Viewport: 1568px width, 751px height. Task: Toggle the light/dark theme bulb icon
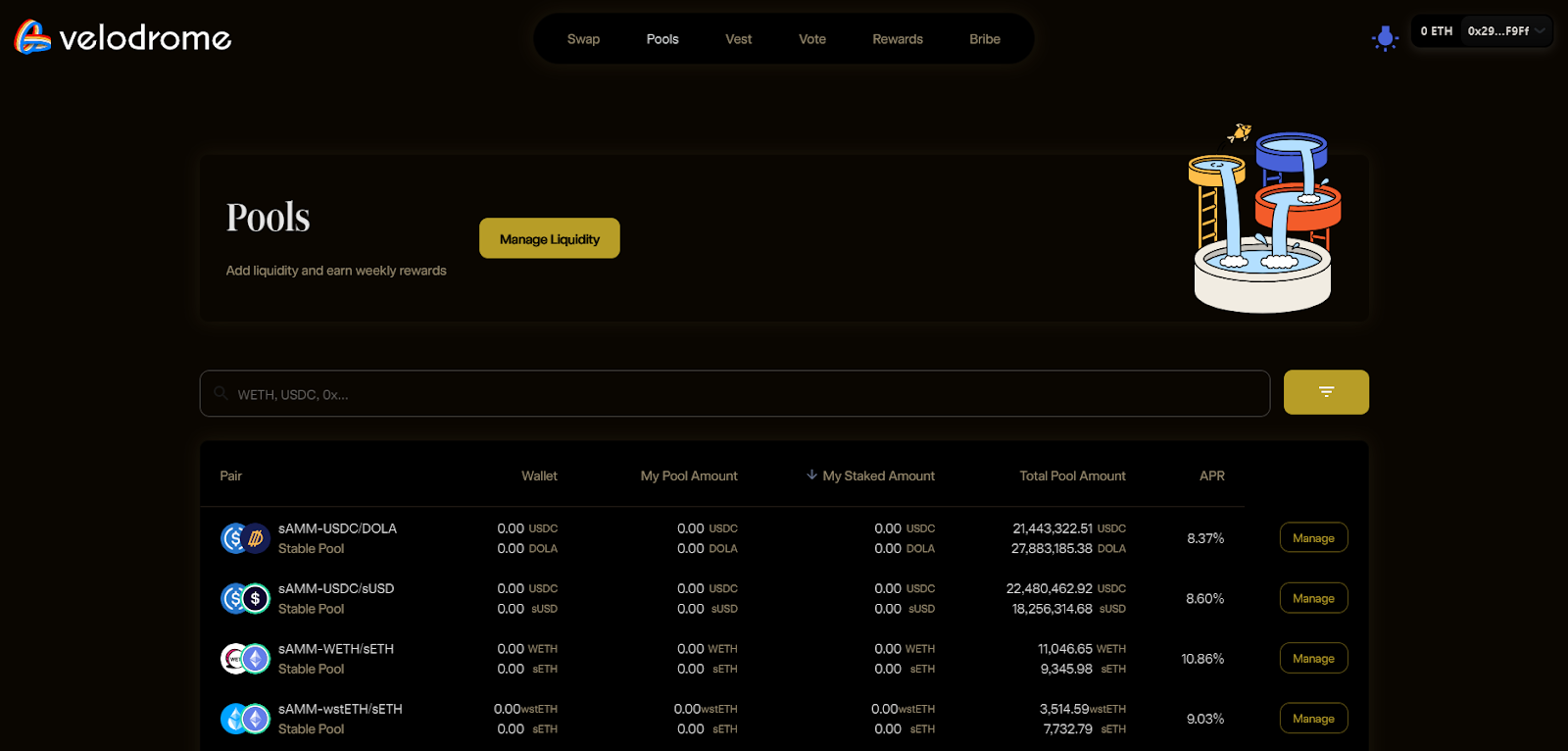tap(1385, 38)
